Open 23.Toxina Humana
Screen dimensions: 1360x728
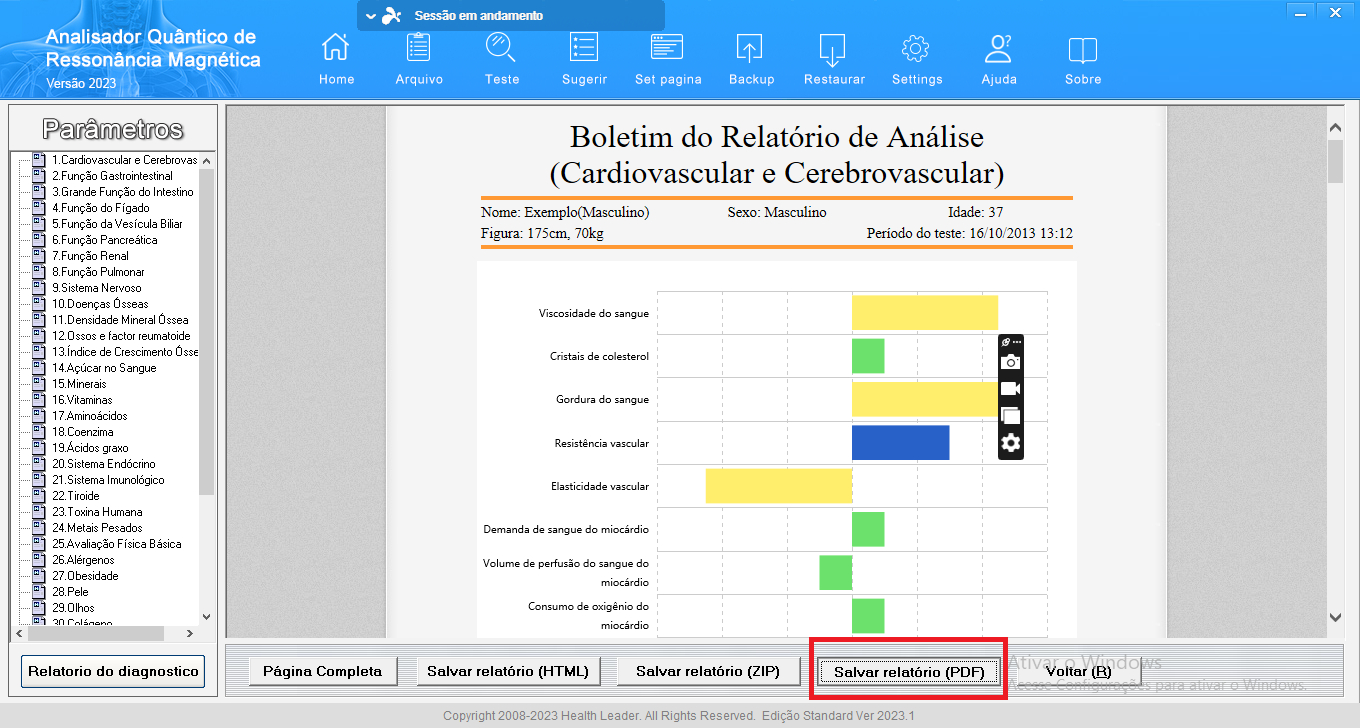97,512
